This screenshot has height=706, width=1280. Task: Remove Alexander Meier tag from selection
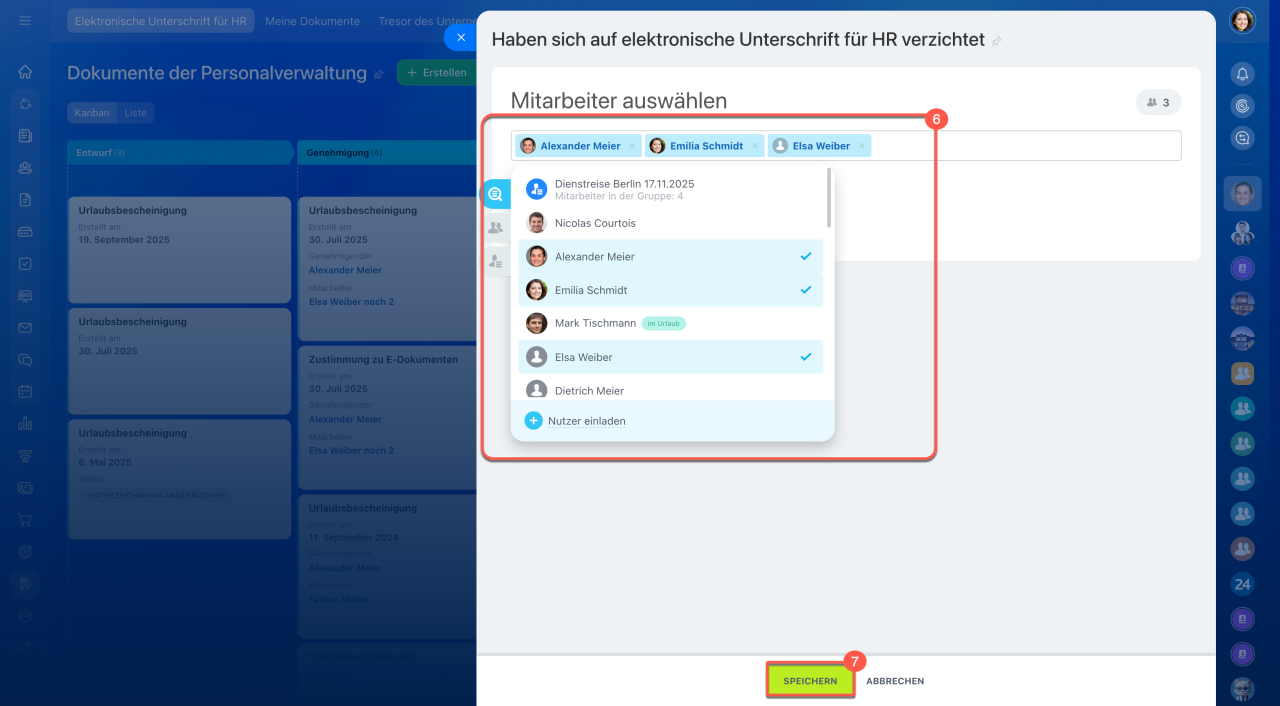[632, 146]
